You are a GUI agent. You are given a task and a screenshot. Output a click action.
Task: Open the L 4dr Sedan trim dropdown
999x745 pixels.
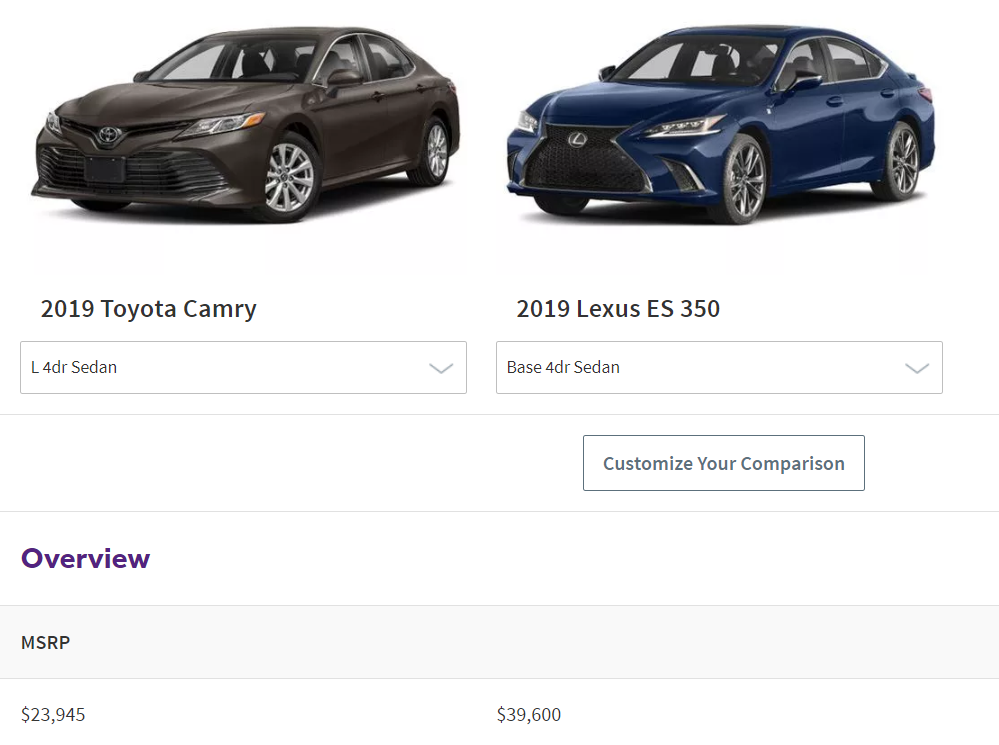click(243, 368)
